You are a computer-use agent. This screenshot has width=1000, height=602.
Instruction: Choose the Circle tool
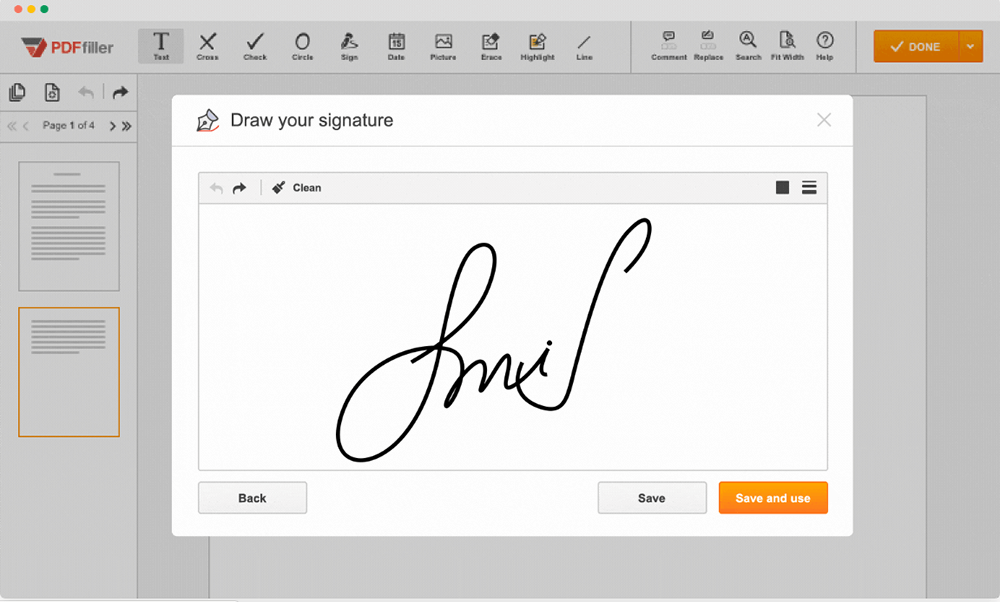[302, 46]
